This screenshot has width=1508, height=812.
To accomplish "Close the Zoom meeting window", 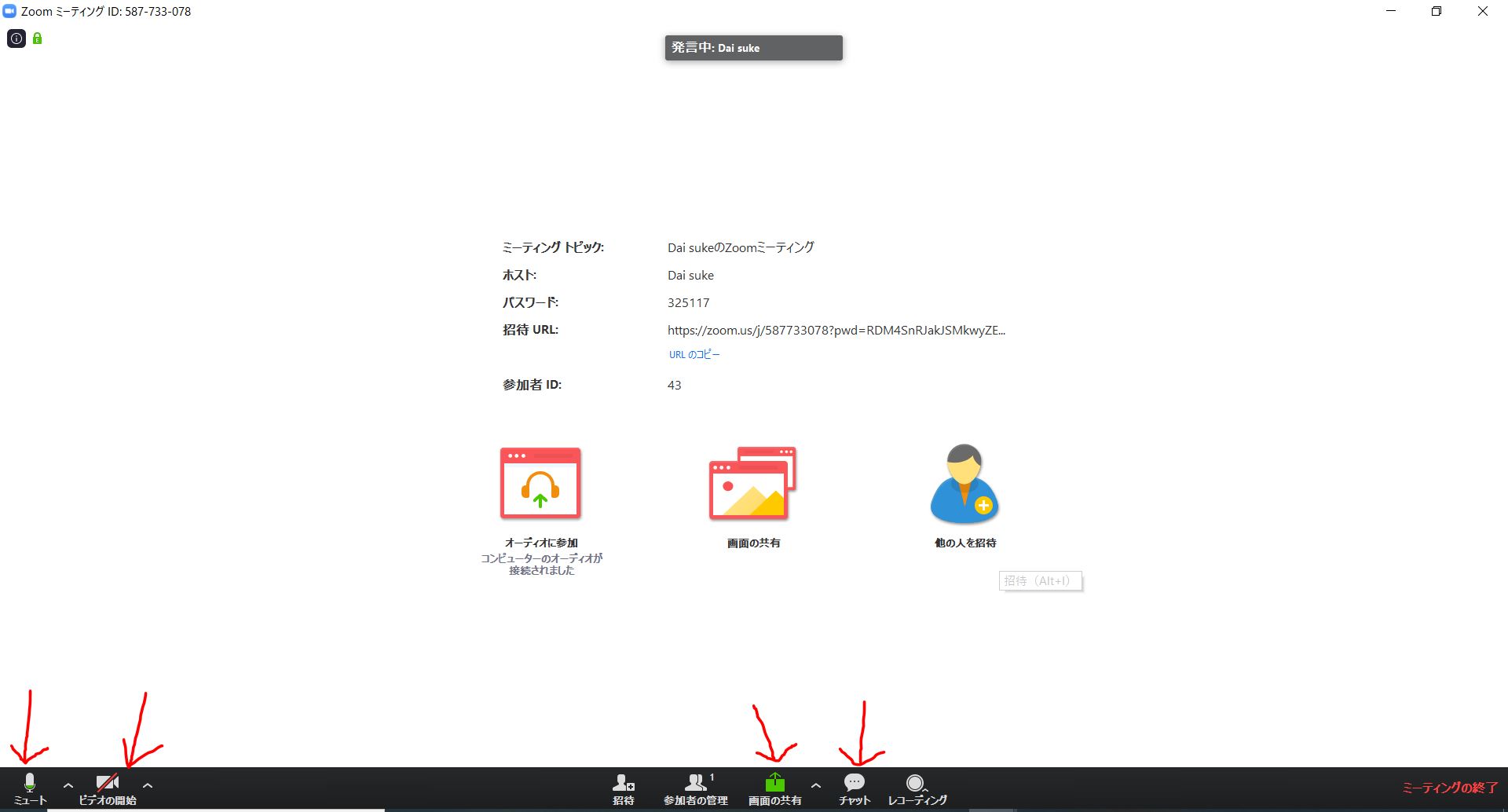I will pyautogui.click(x=1483, y=11).
